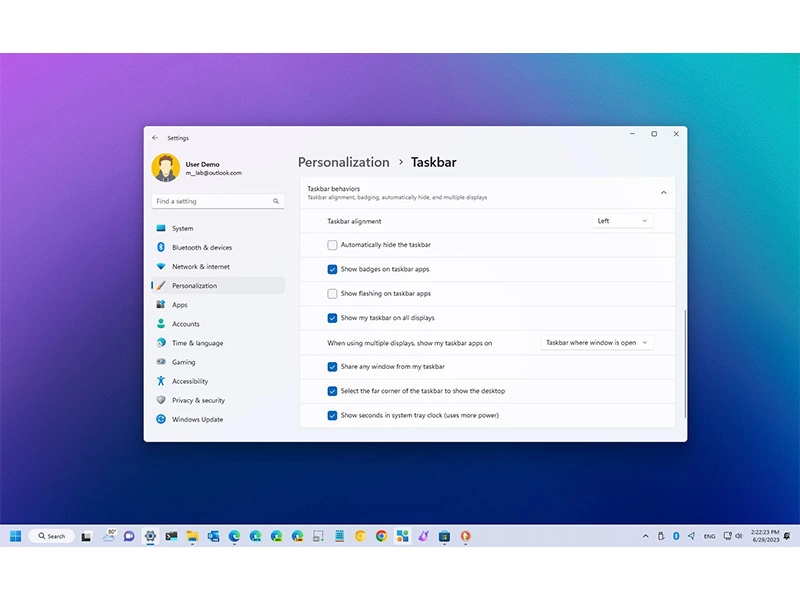The width and height of the screenshot is (800, 600).
Task: Open the multiple displays taskbar apps dropdown
Action: pos(595,342)
